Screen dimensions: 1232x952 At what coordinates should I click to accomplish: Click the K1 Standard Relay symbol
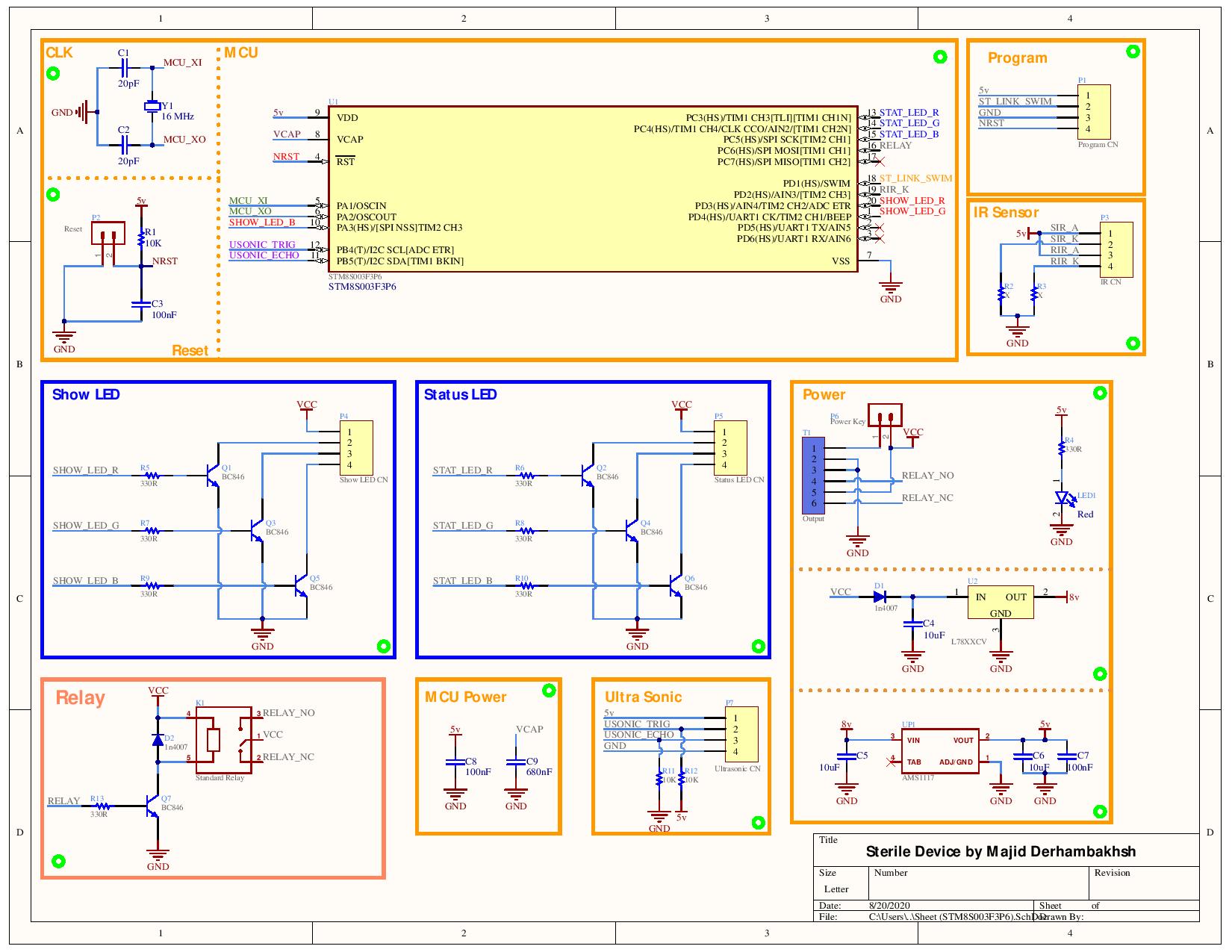(225, 738)
